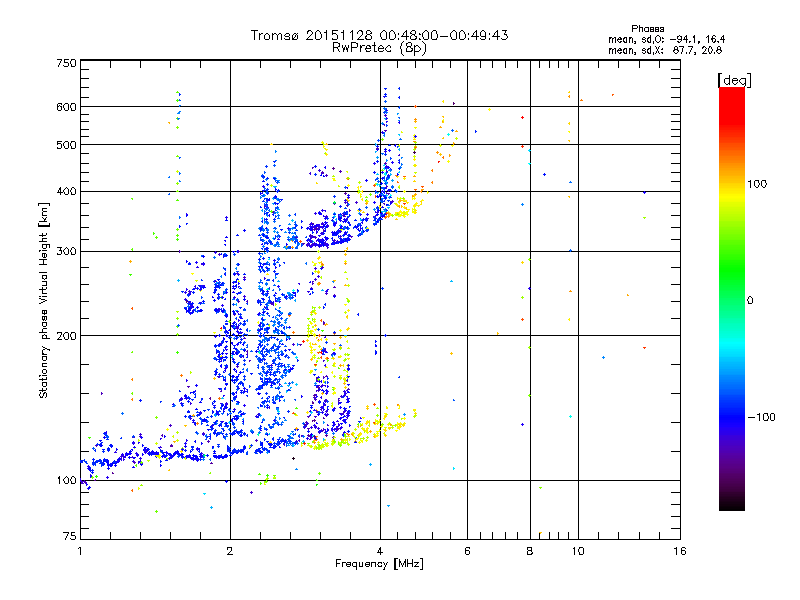Click y-axis tick label '300'
This screenshot has height=600, width=800.
[x=66, y=251]
